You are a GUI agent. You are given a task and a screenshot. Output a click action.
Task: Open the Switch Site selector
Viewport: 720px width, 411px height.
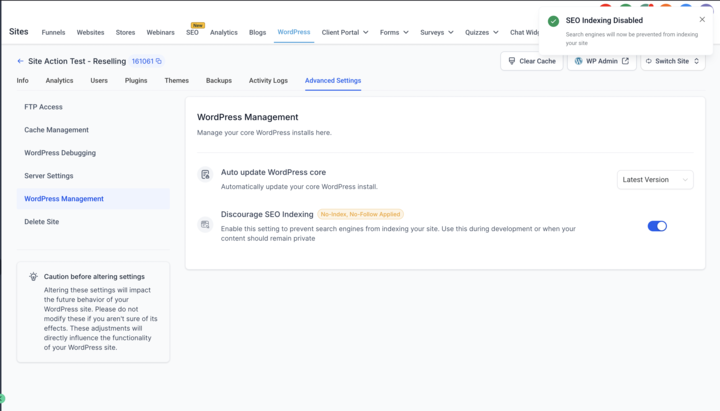673,61
